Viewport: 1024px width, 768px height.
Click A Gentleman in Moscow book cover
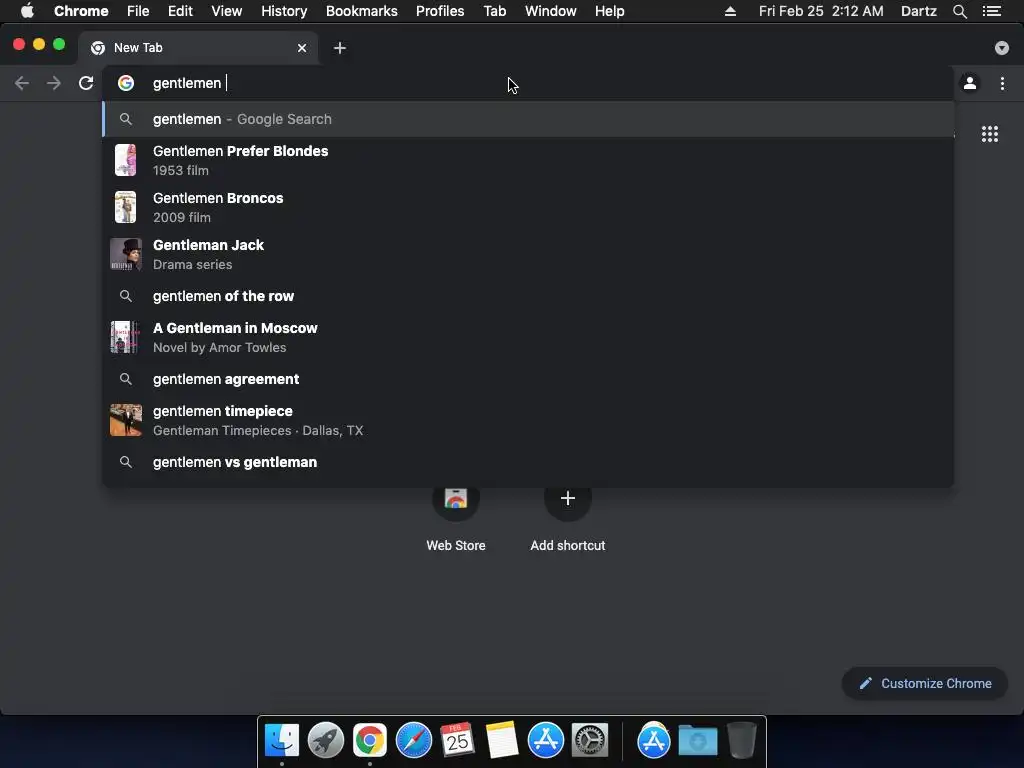click(x=125, y=337)
